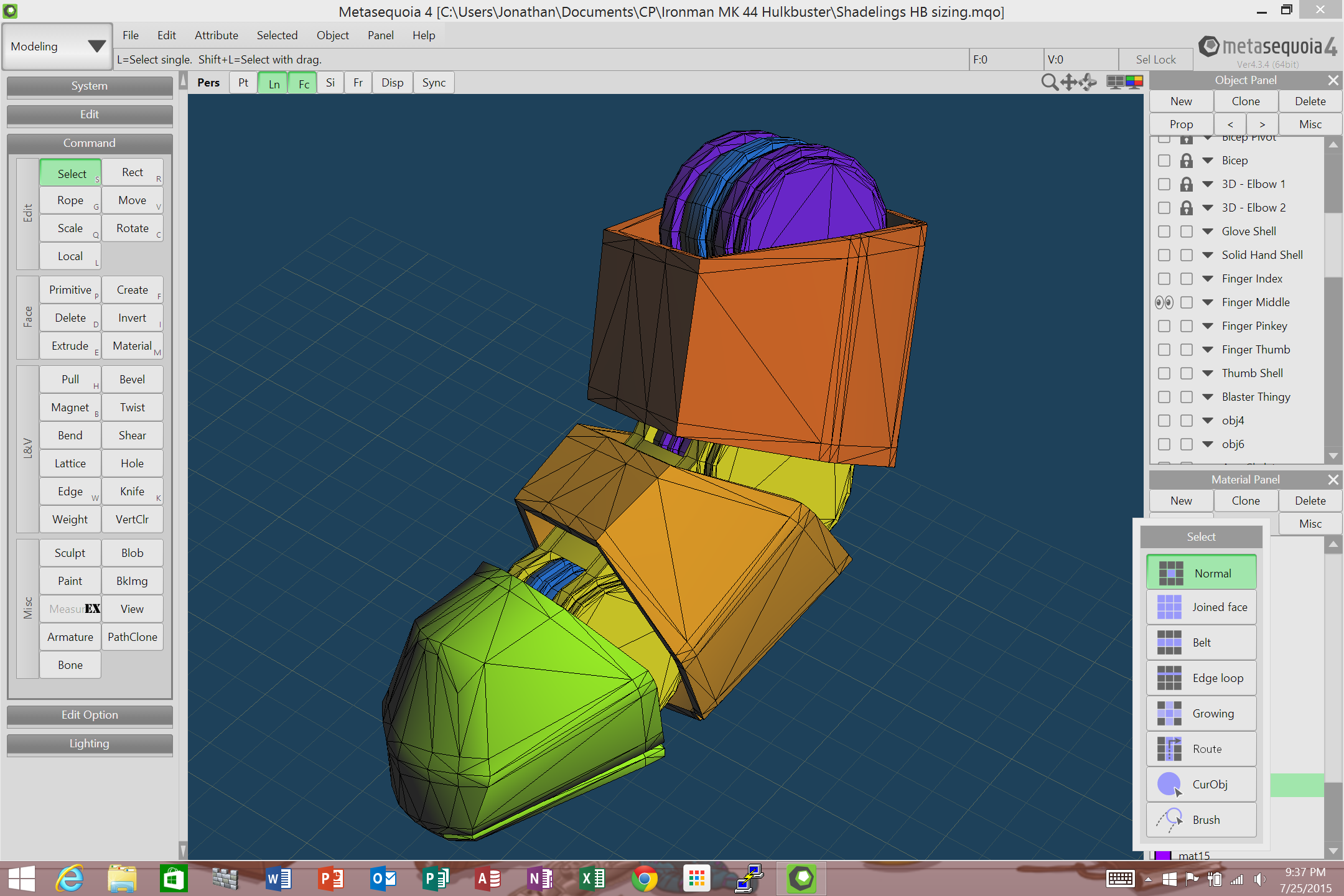Choose the Belt selection mode

pyautogui.click(x=1201, y=643)
